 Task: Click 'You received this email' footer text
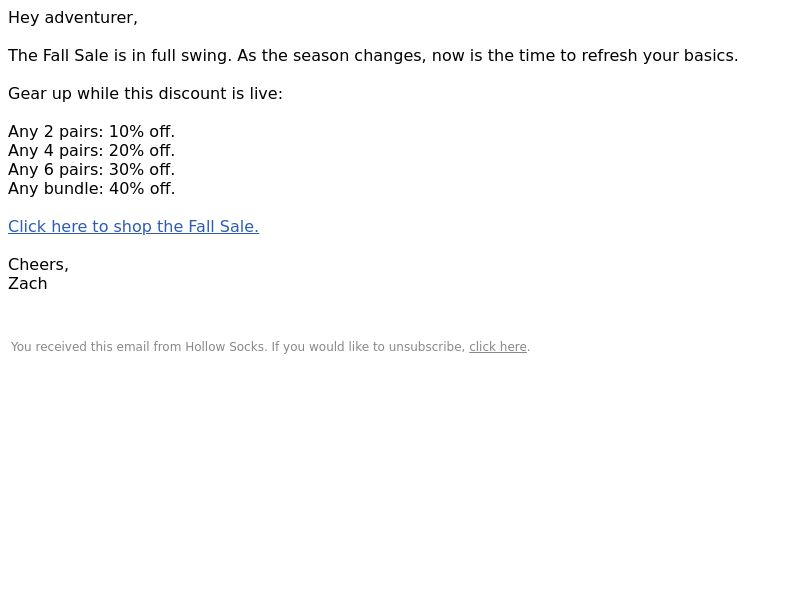pos(81,347)
